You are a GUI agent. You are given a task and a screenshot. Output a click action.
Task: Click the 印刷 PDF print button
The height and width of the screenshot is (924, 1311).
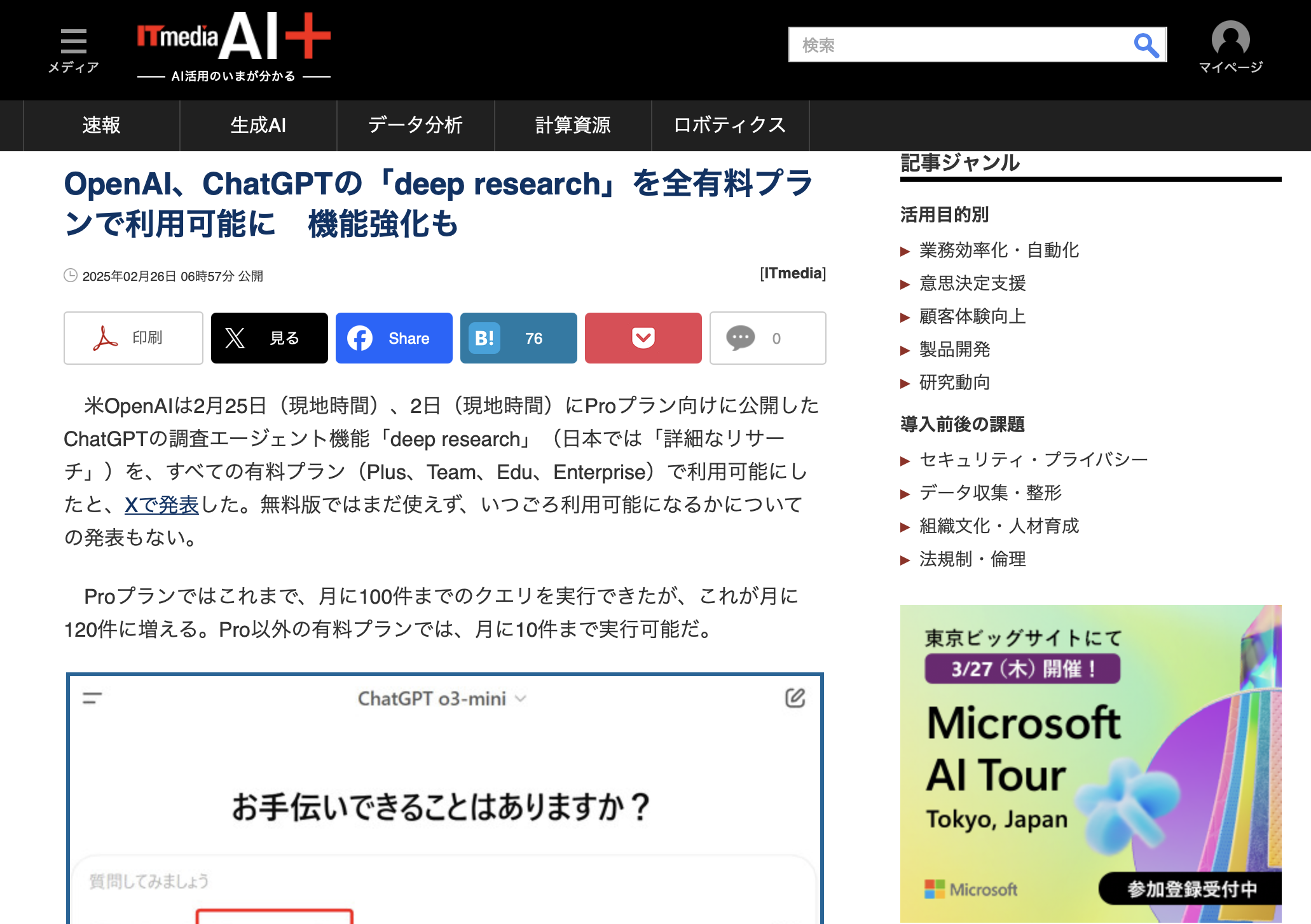134,338
